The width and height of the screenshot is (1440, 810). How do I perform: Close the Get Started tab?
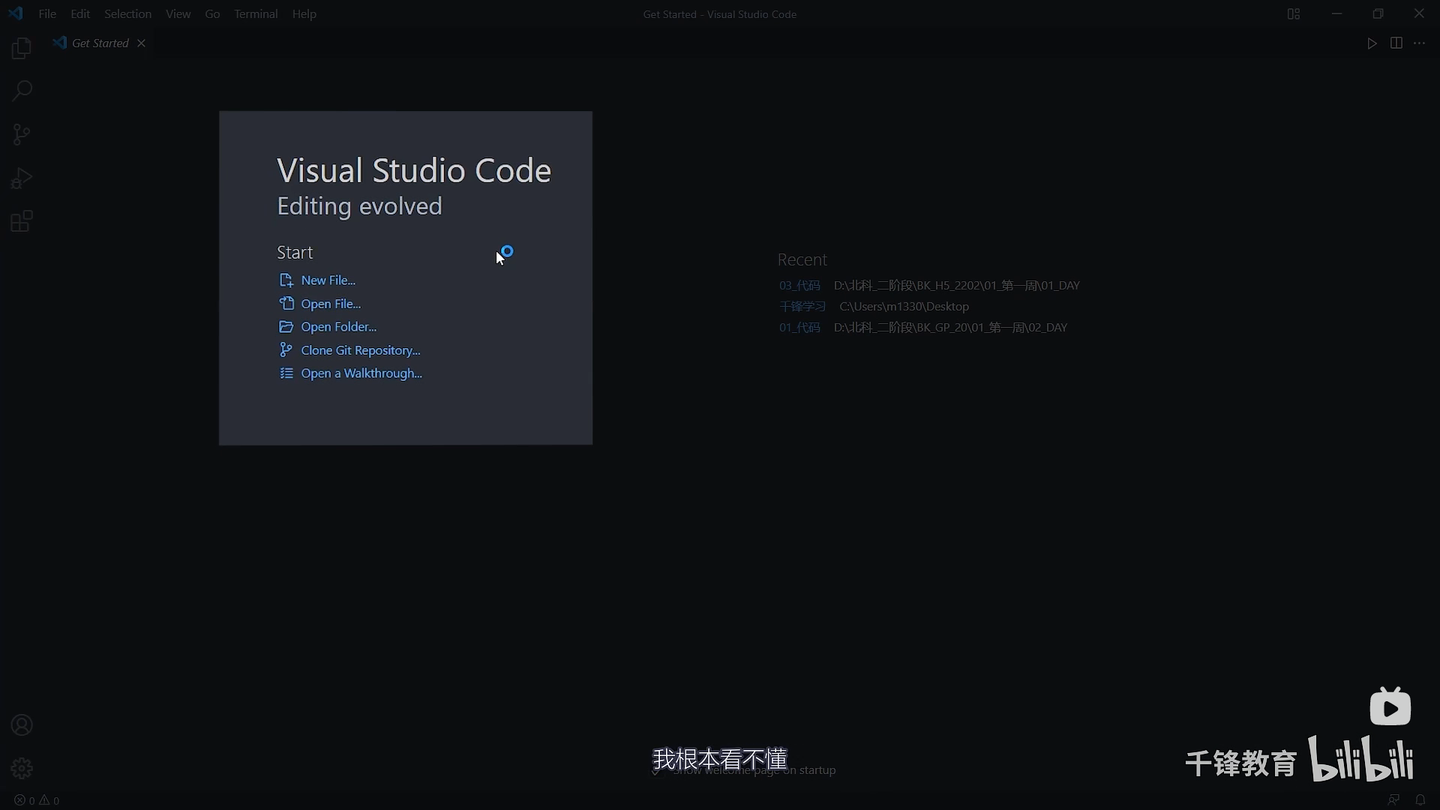(141, 43)
